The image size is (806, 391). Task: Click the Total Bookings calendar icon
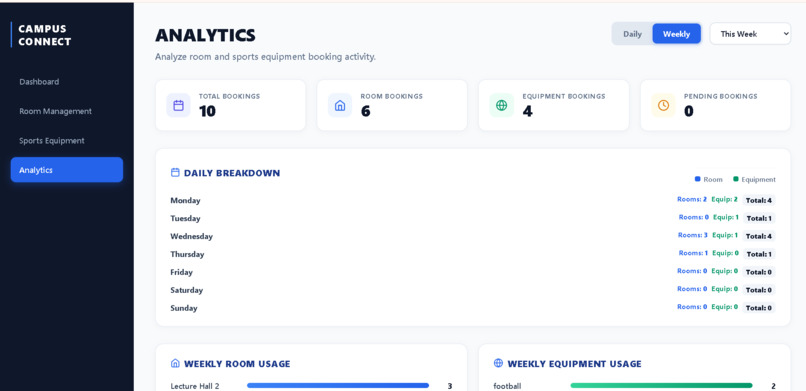pyautogui.click(x=178, y=105)
